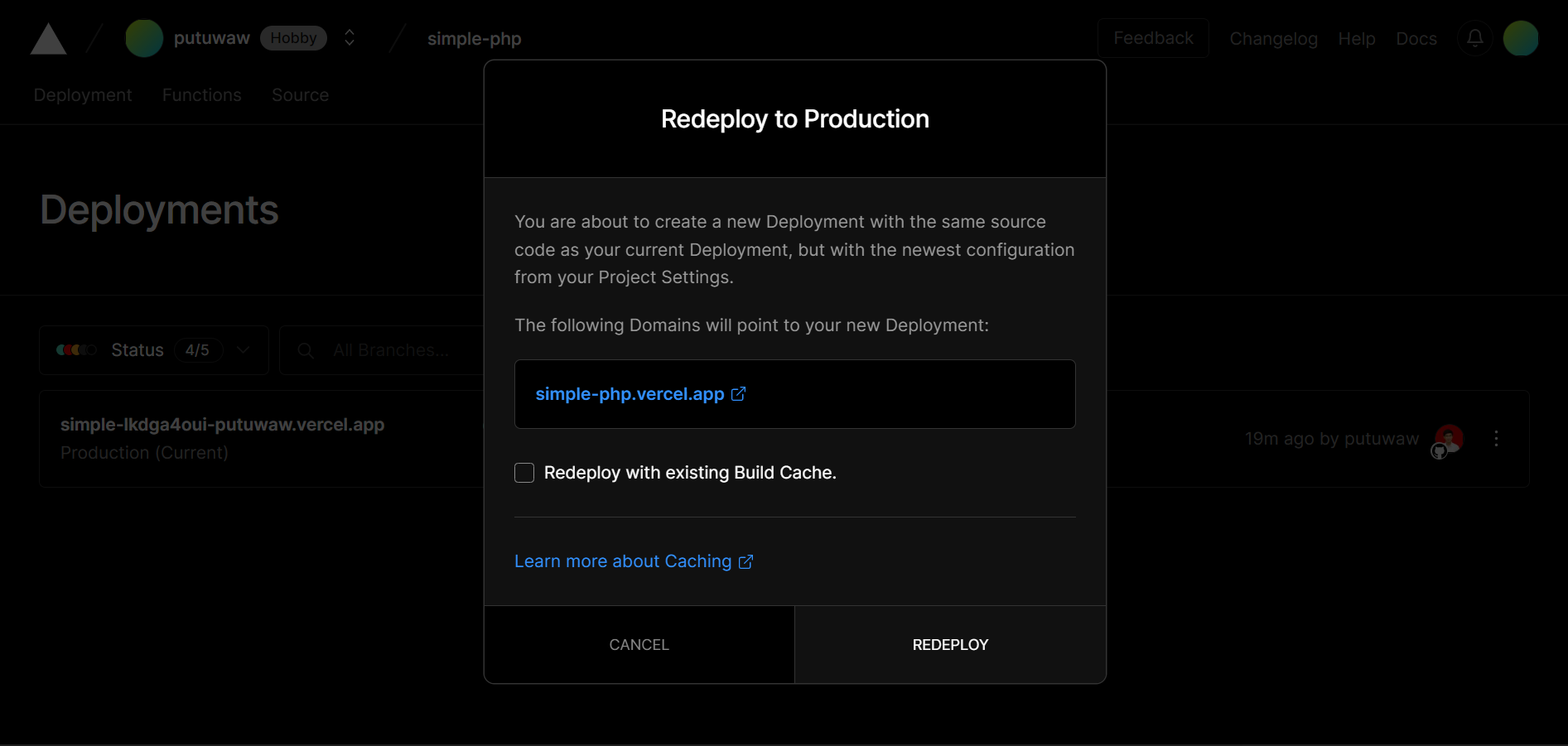Viewport: 1568px width, 746px height.
Task: Open simple-lkdga4oui-putuwaw.vercel.app deployment
Action: tap(222, 425)
